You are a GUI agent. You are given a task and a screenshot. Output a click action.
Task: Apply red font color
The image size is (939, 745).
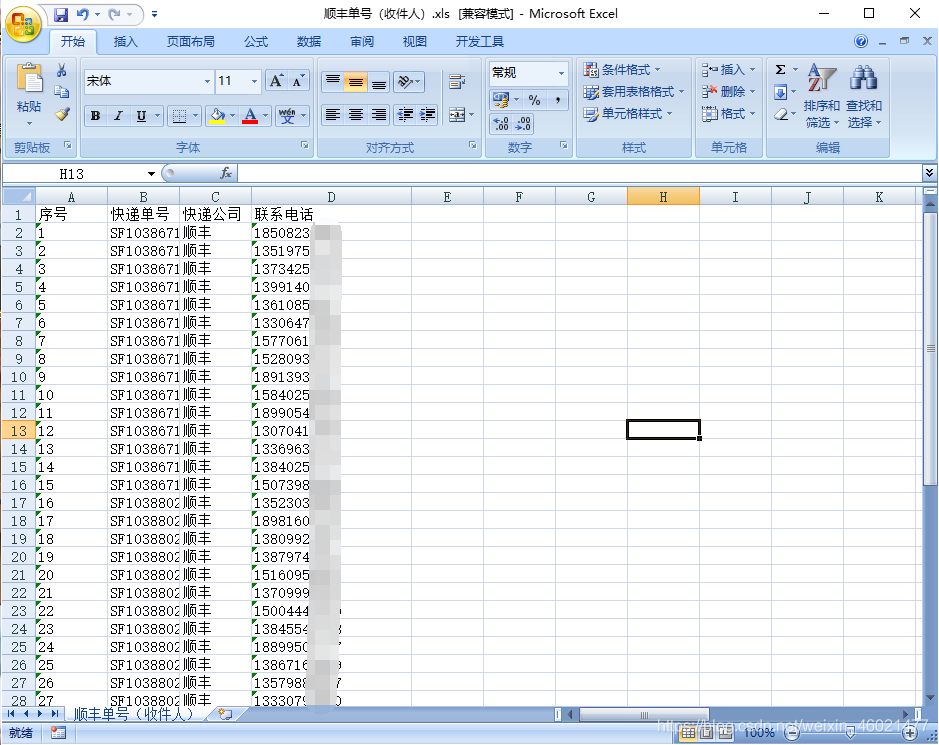[x=250, y=116]
